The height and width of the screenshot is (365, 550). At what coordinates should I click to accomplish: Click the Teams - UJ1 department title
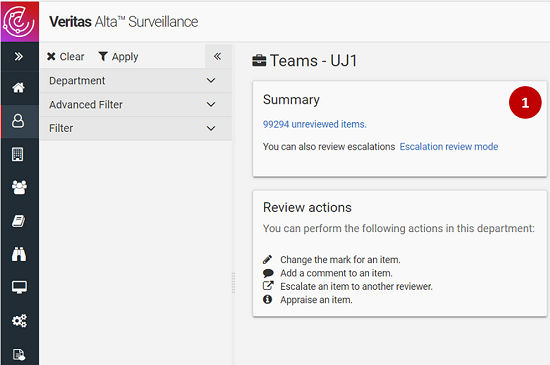pos(313,61)
